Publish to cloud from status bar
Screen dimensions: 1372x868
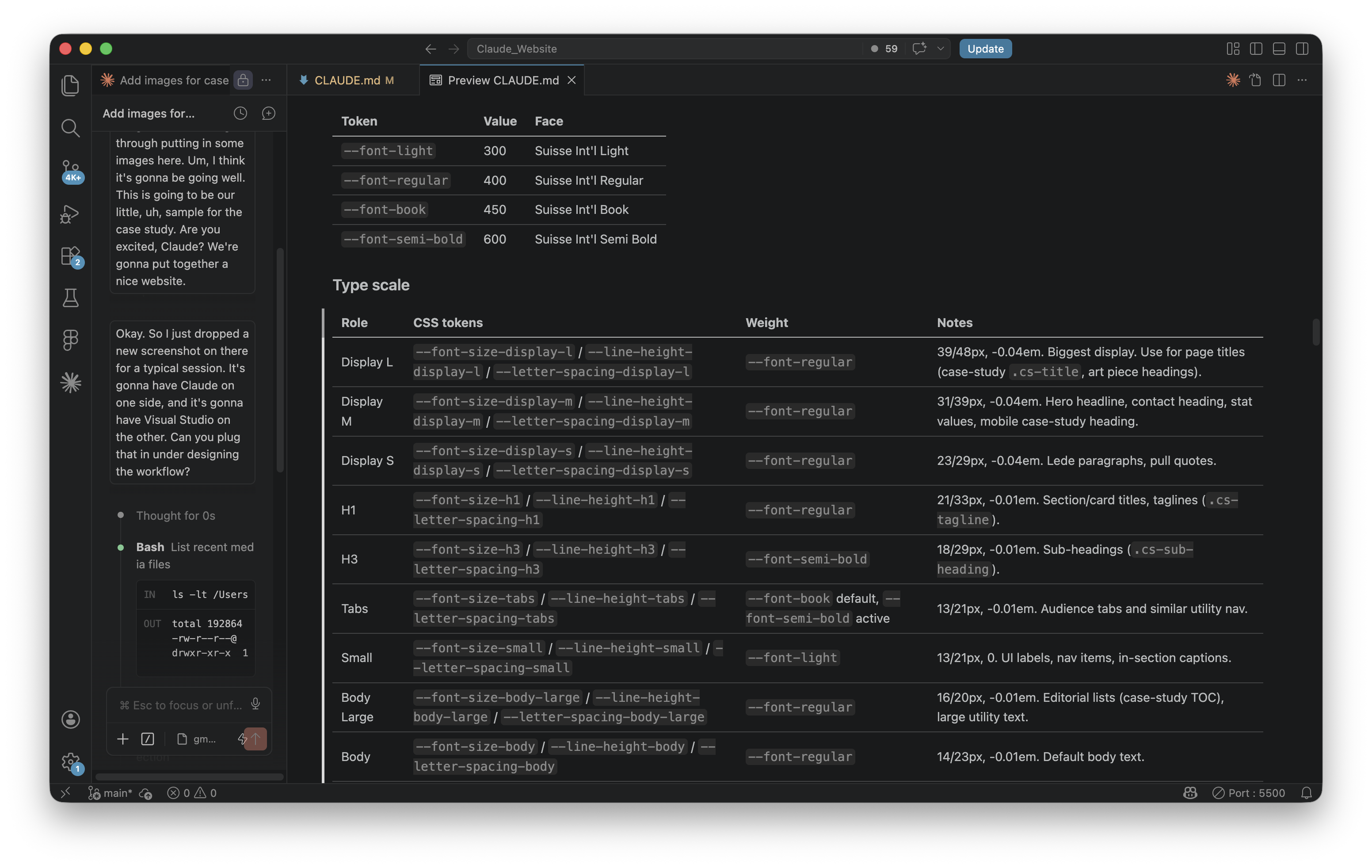click(145, 793)
